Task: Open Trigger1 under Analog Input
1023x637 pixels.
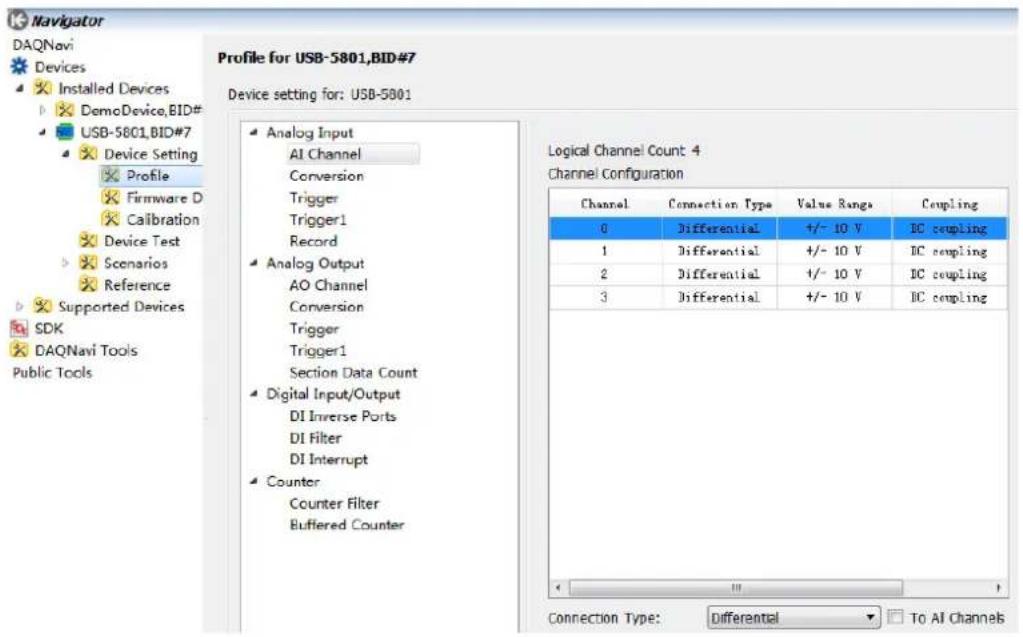Action: (x=318, y=219)
